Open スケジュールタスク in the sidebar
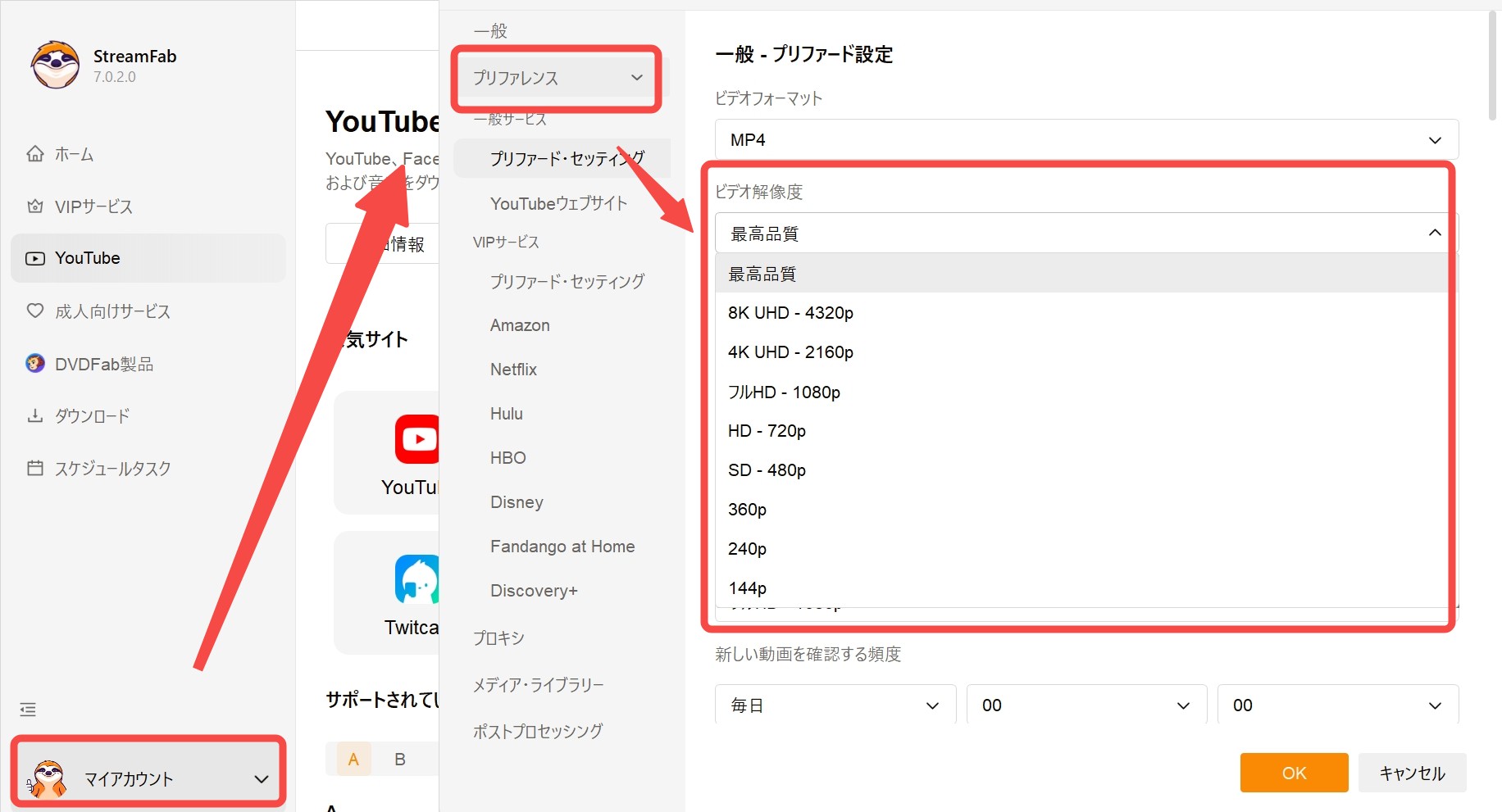Screen dimensions: 1502x812 pos(148,468)
